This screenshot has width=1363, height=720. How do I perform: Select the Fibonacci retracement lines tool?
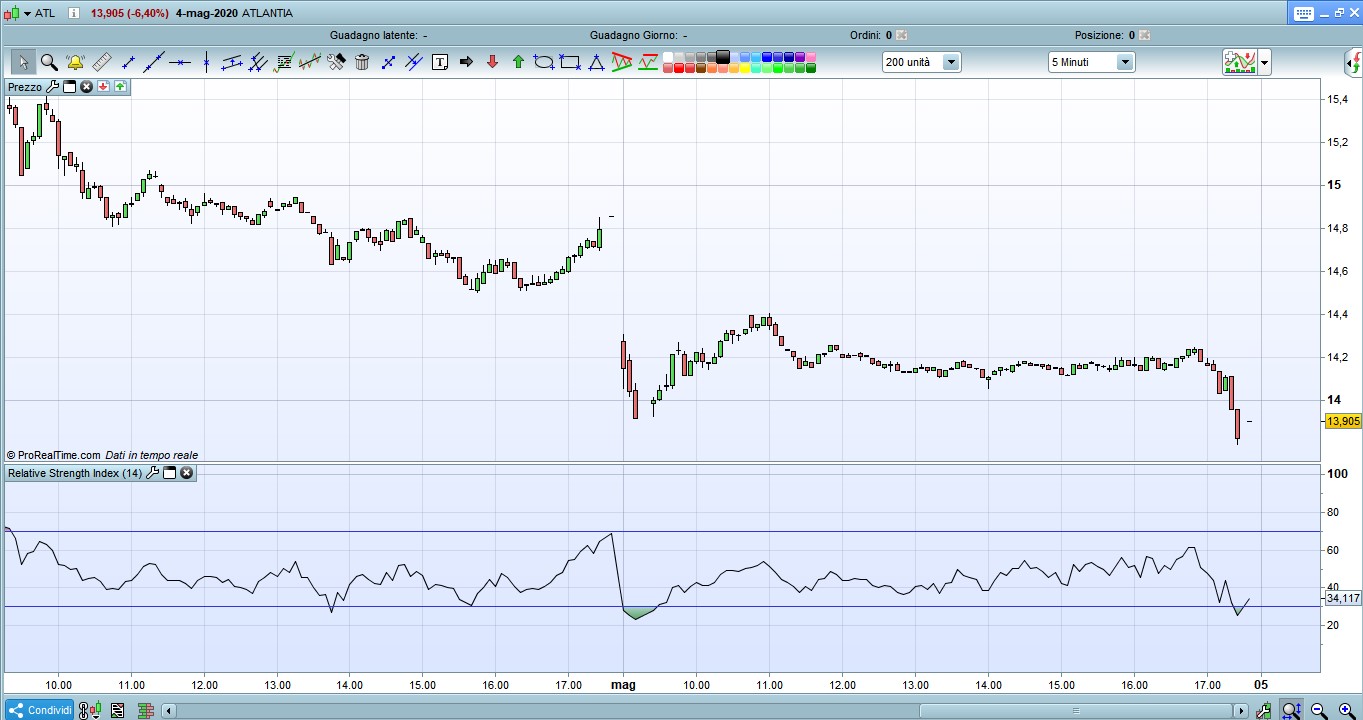[258, 62]
